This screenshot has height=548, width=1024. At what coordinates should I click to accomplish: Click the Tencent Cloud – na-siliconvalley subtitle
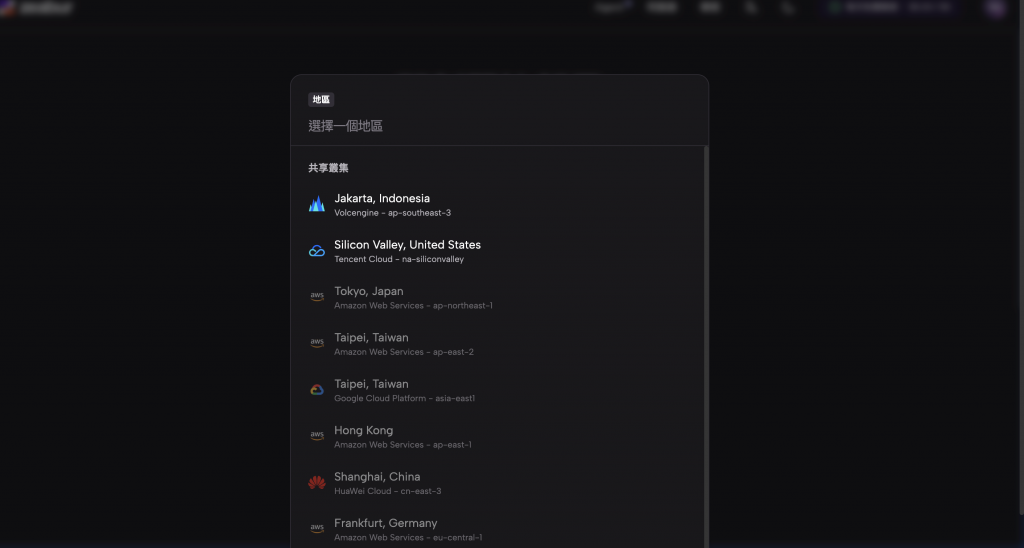coord(399,259)
